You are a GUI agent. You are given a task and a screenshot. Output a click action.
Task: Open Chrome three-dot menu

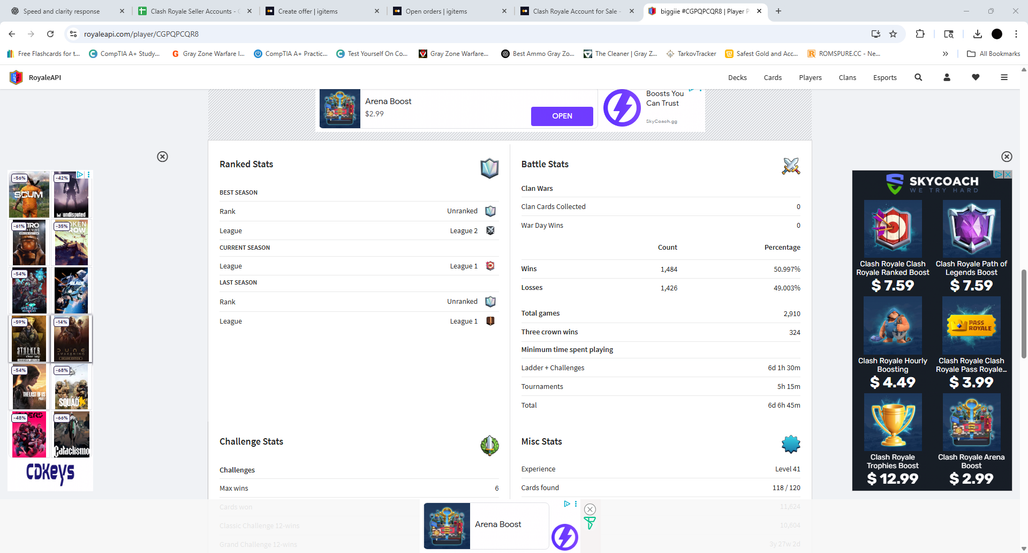(1016, 33)
